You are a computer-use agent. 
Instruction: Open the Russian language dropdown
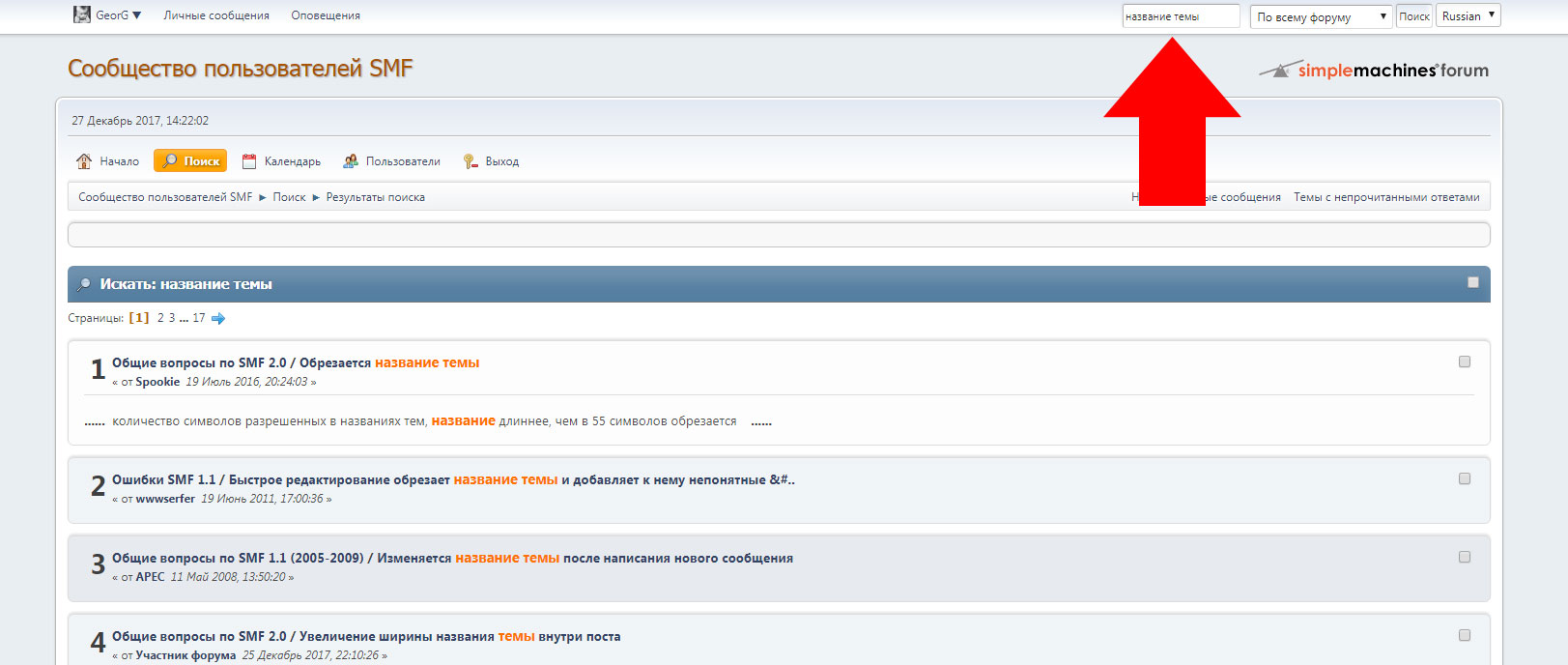pos(1468,16)
